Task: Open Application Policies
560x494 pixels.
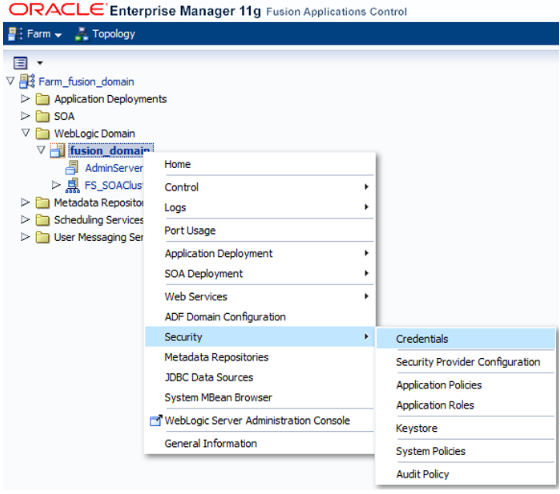Action: 466,385
